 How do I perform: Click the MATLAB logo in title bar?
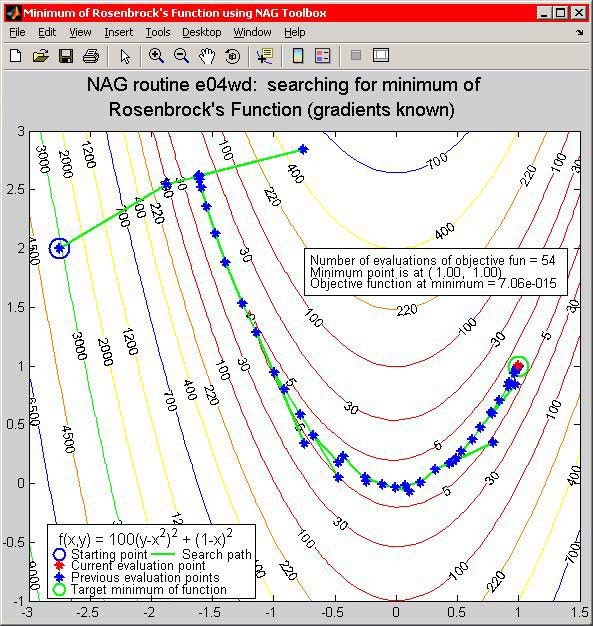[x=13, y=13]
